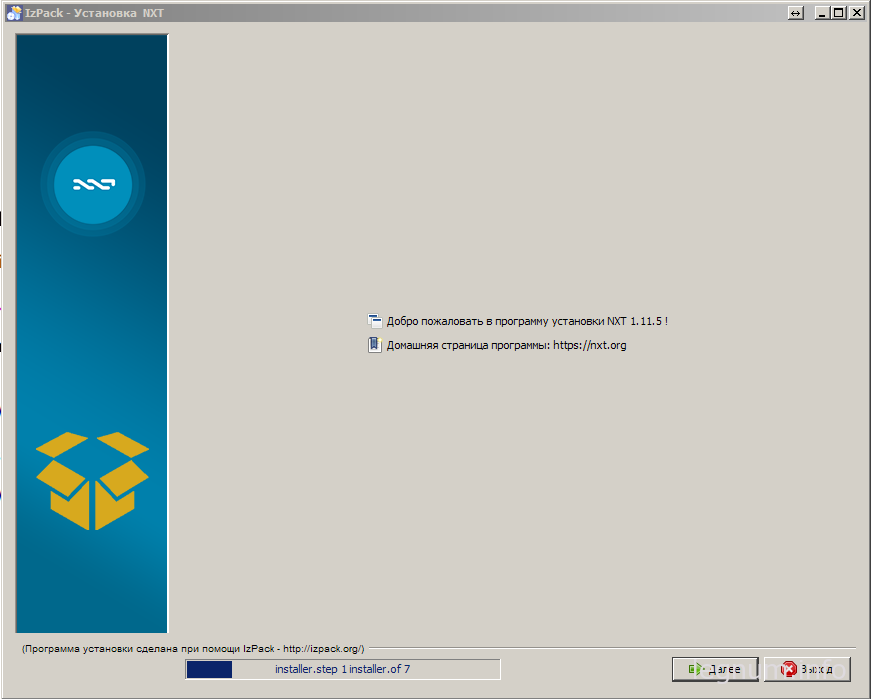This screenshot has width=871, height=699.
Task: Click the open box package image
Action: [x=92, y=481]
